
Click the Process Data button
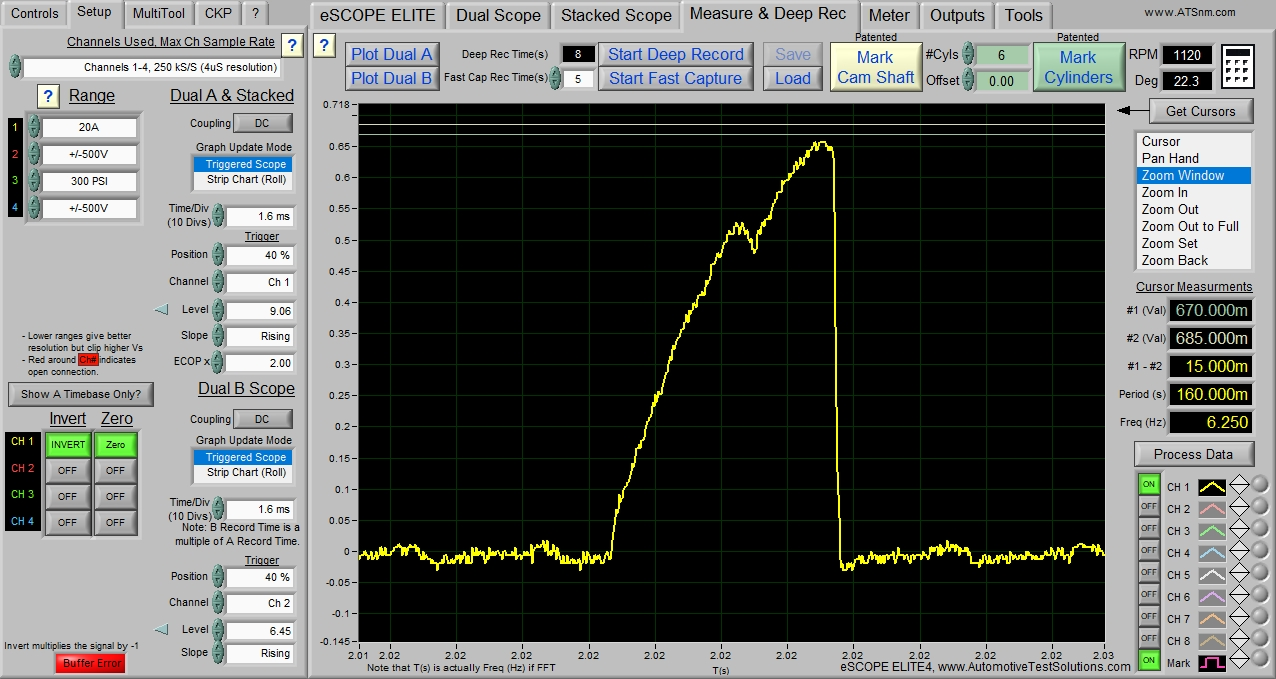[x=1192, y=453]
